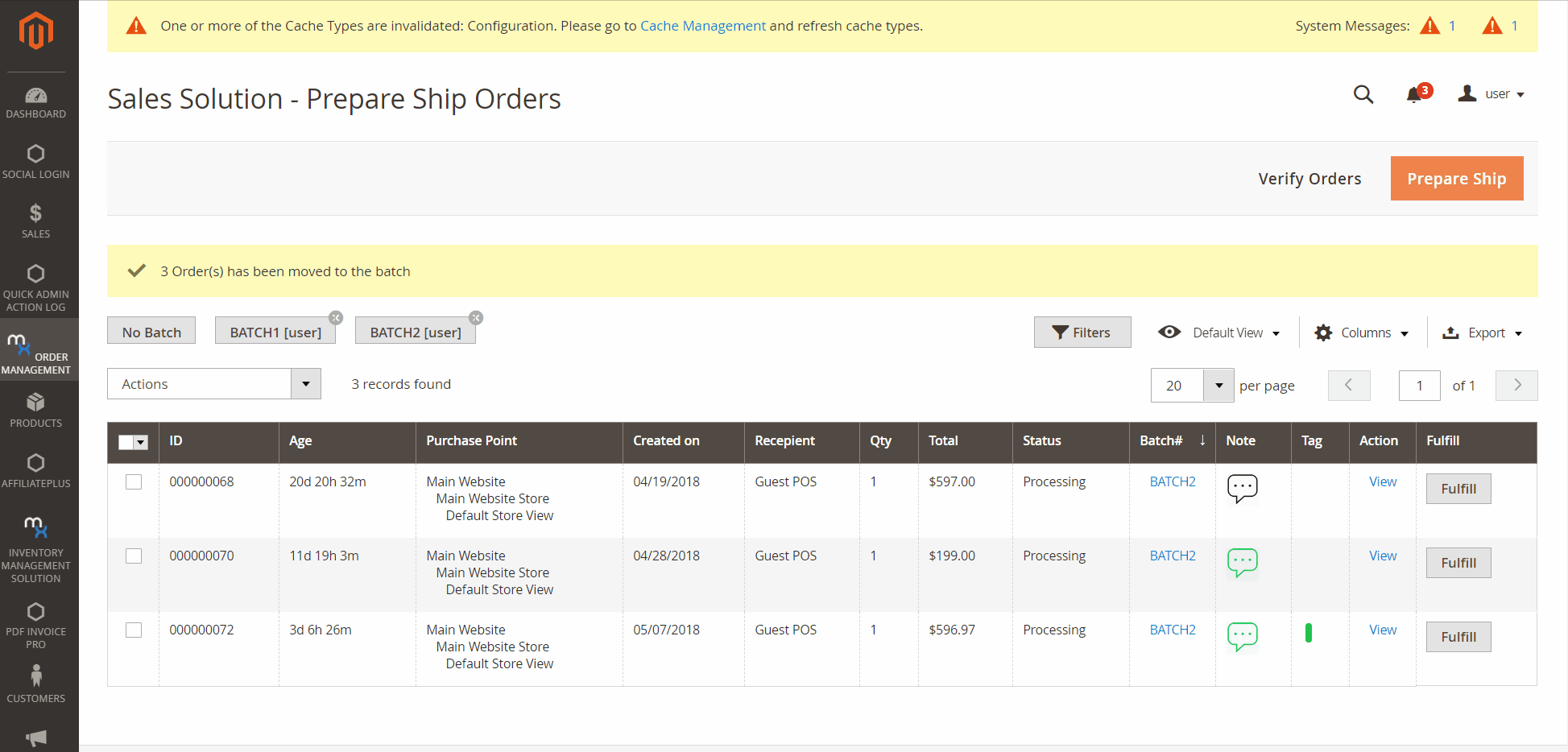Expand the Columns dropdown
The width and height of the screenshot is (1568, 752).
coord(1362,333)
